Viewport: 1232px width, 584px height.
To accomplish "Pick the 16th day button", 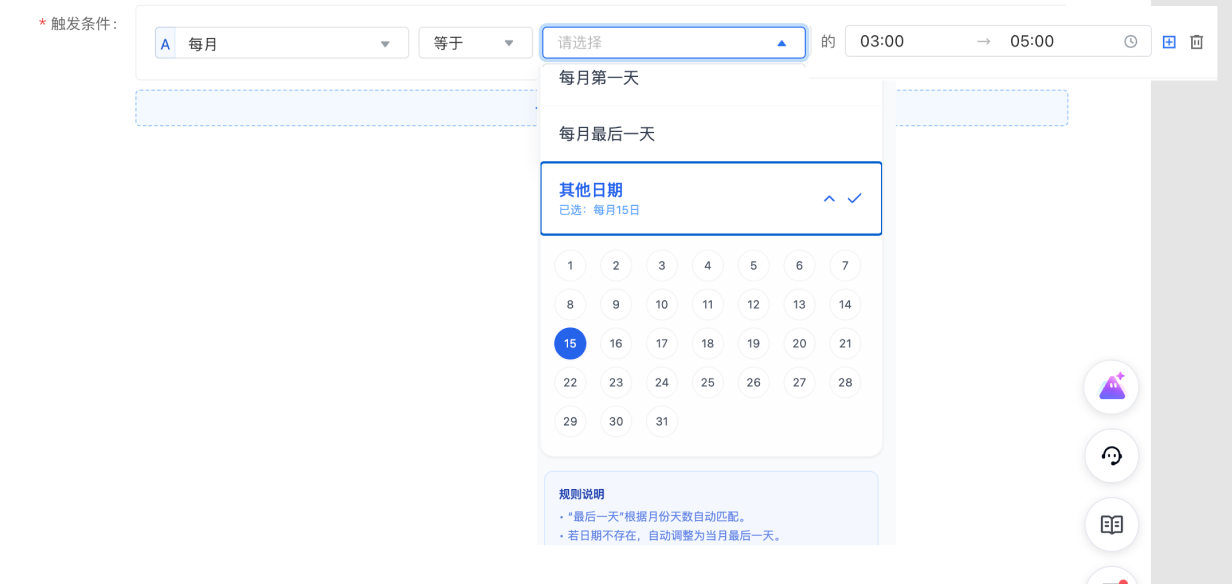I will coord(616,344).
